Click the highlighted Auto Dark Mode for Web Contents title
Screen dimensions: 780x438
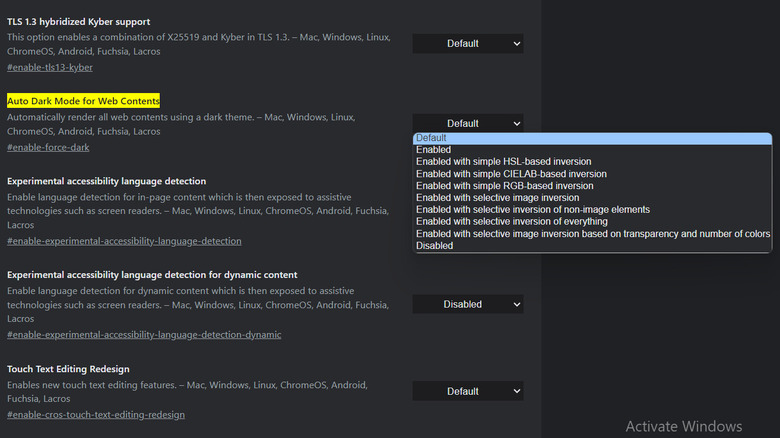click(x=83, y=101)
